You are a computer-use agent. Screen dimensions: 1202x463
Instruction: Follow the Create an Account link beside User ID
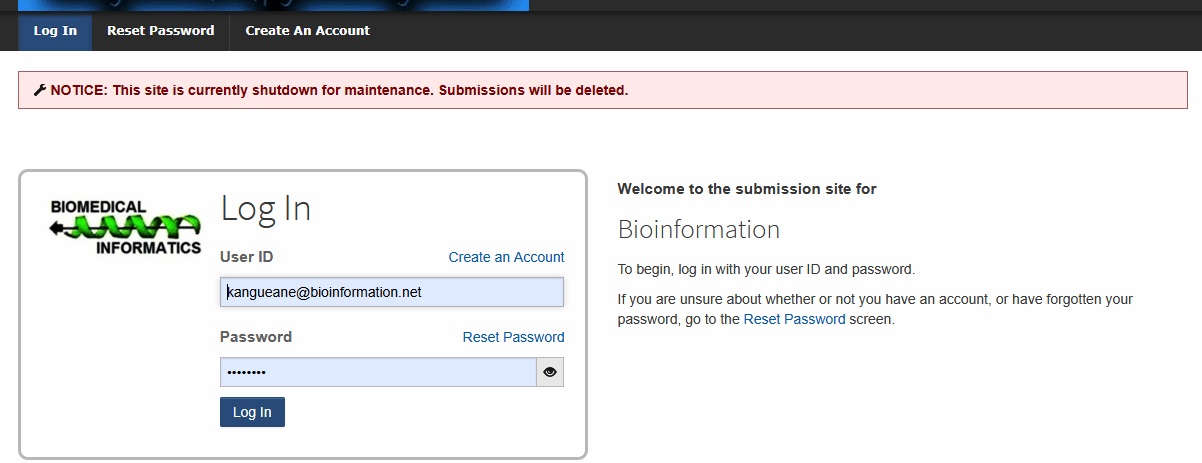[506, 257]
